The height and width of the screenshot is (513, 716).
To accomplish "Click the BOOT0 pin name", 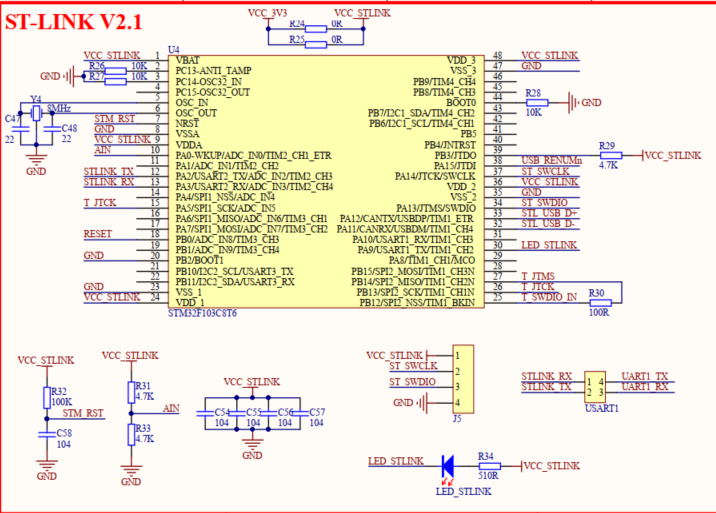I will point(461,103).
